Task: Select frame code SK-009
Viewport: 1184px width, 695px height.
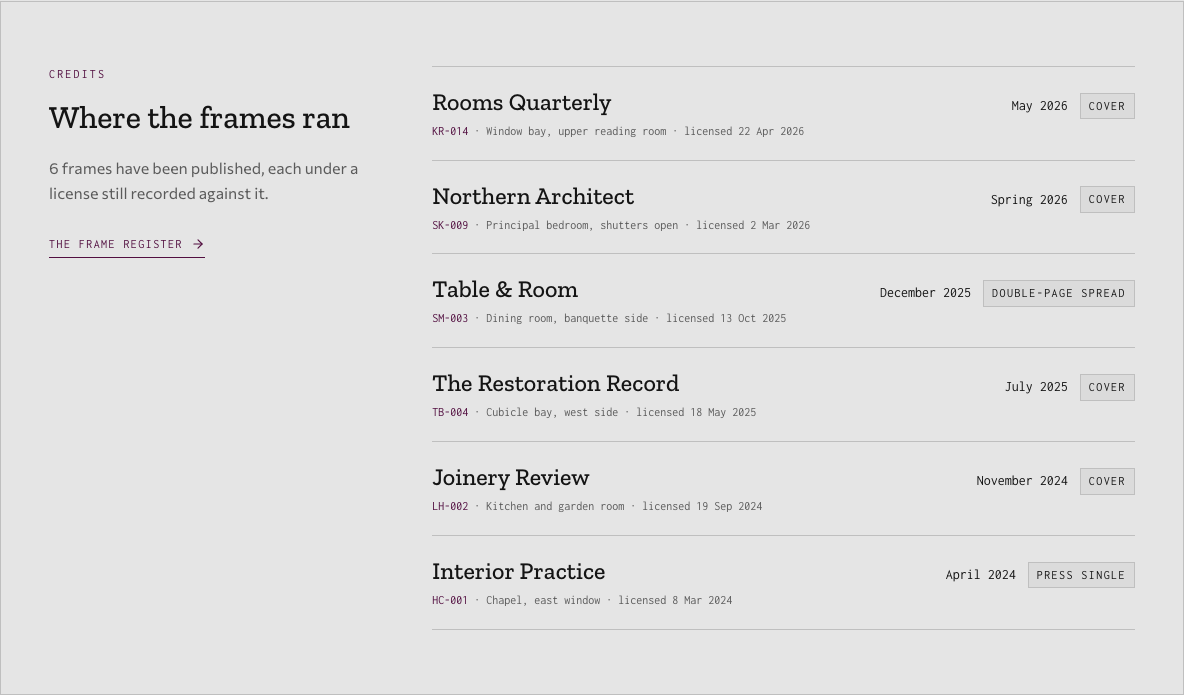Action: point(450,225)
